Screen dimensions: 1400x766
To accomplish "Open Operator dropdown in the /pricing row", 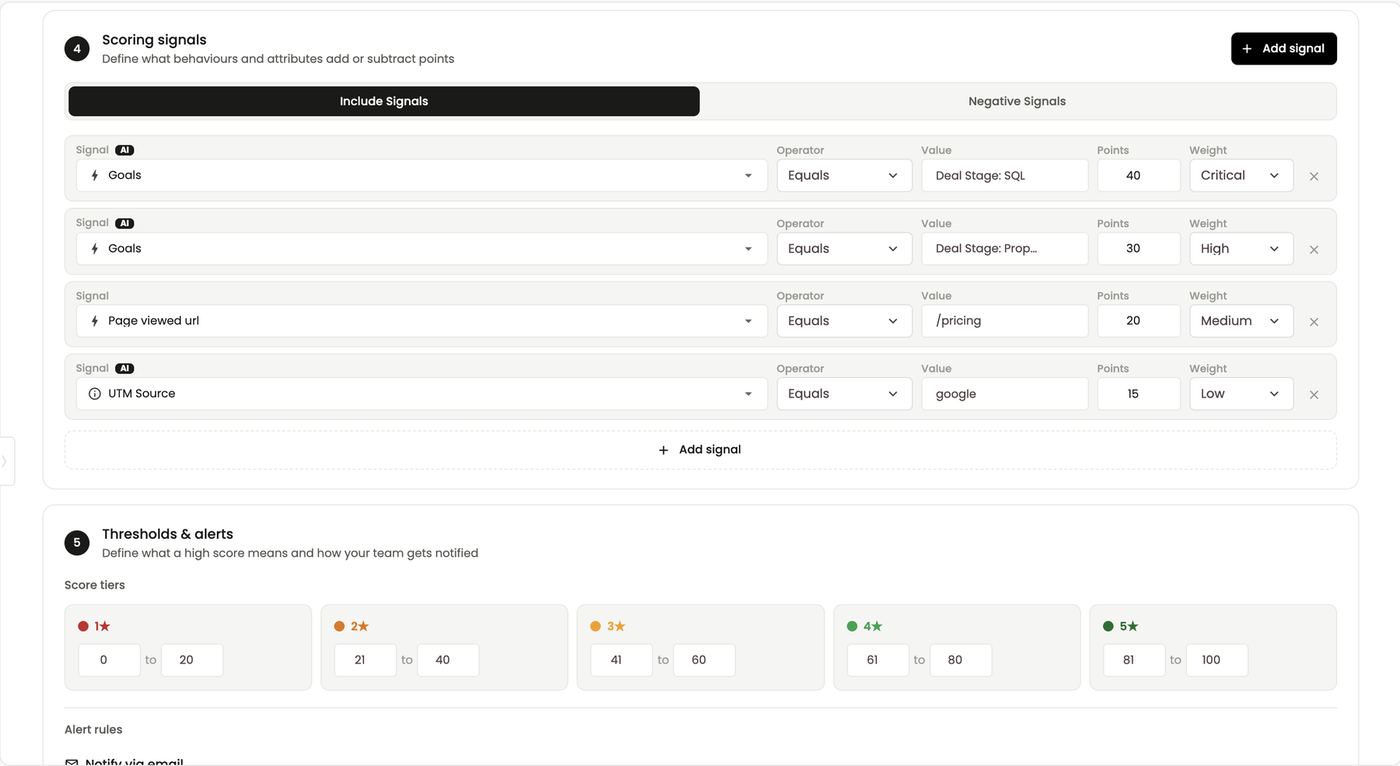I will 844,321.
